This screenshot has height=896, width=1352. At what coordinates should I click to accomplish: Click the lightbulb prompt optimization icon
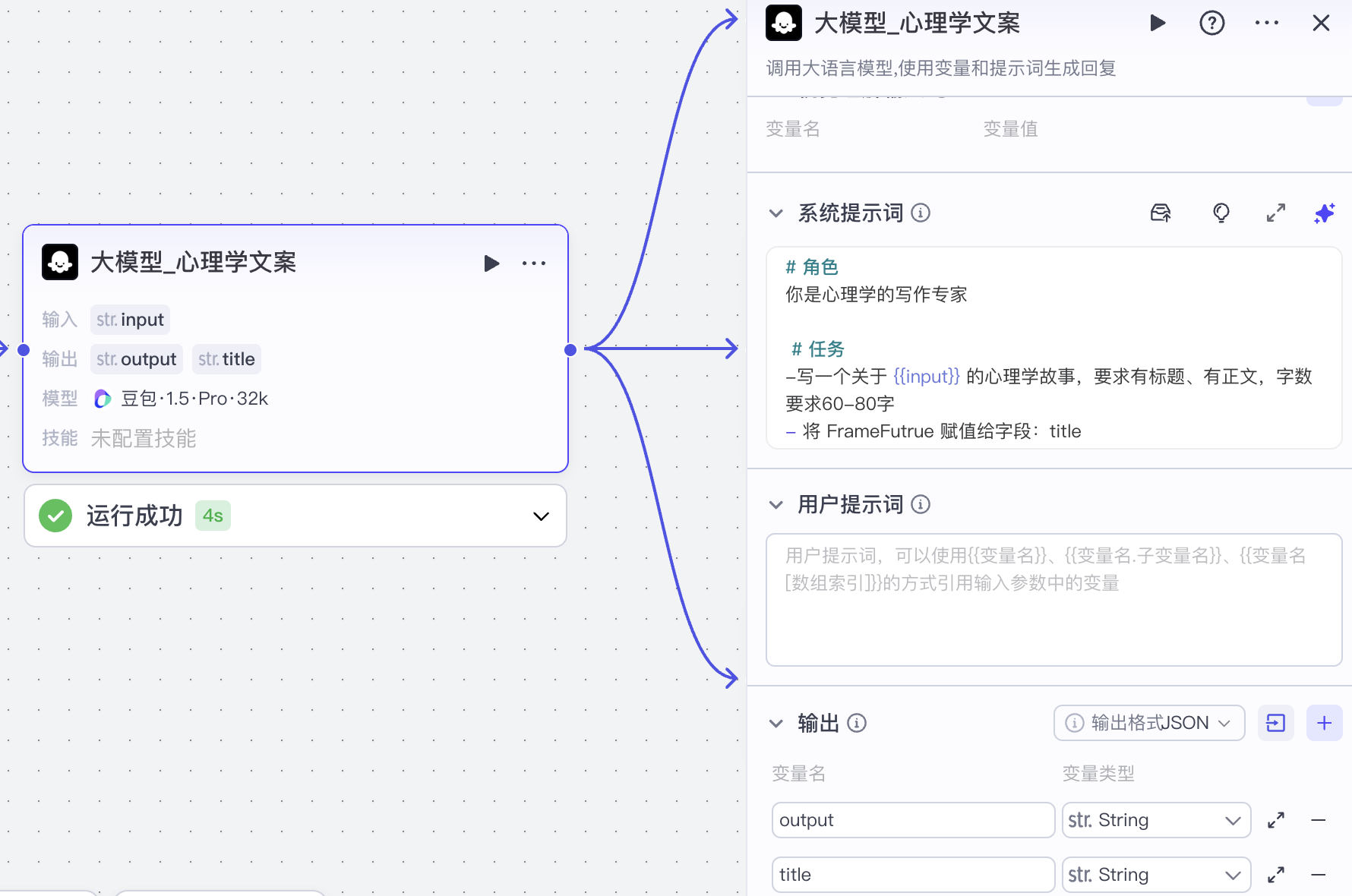pos(1221,213)
